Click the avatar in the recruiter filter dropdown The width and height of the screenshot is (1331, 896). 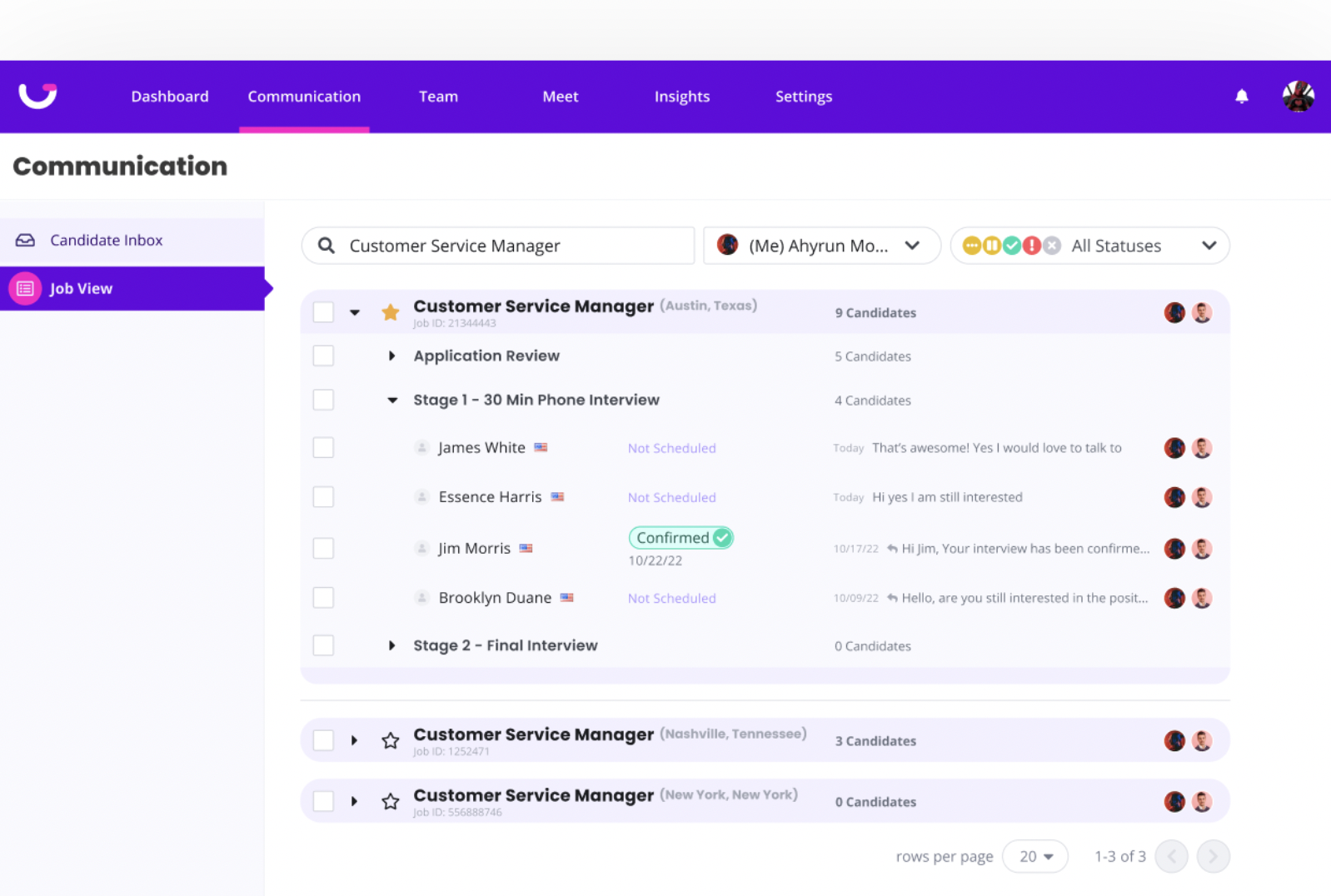tap(727, 245)
